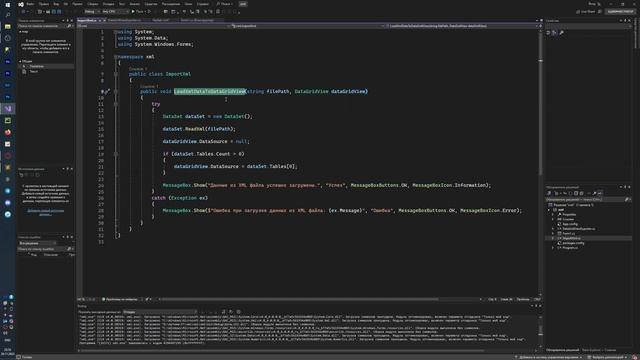640x360 pixels.
Task: Click the search magnifier in Solution Explorer
Action: point(627,200)
